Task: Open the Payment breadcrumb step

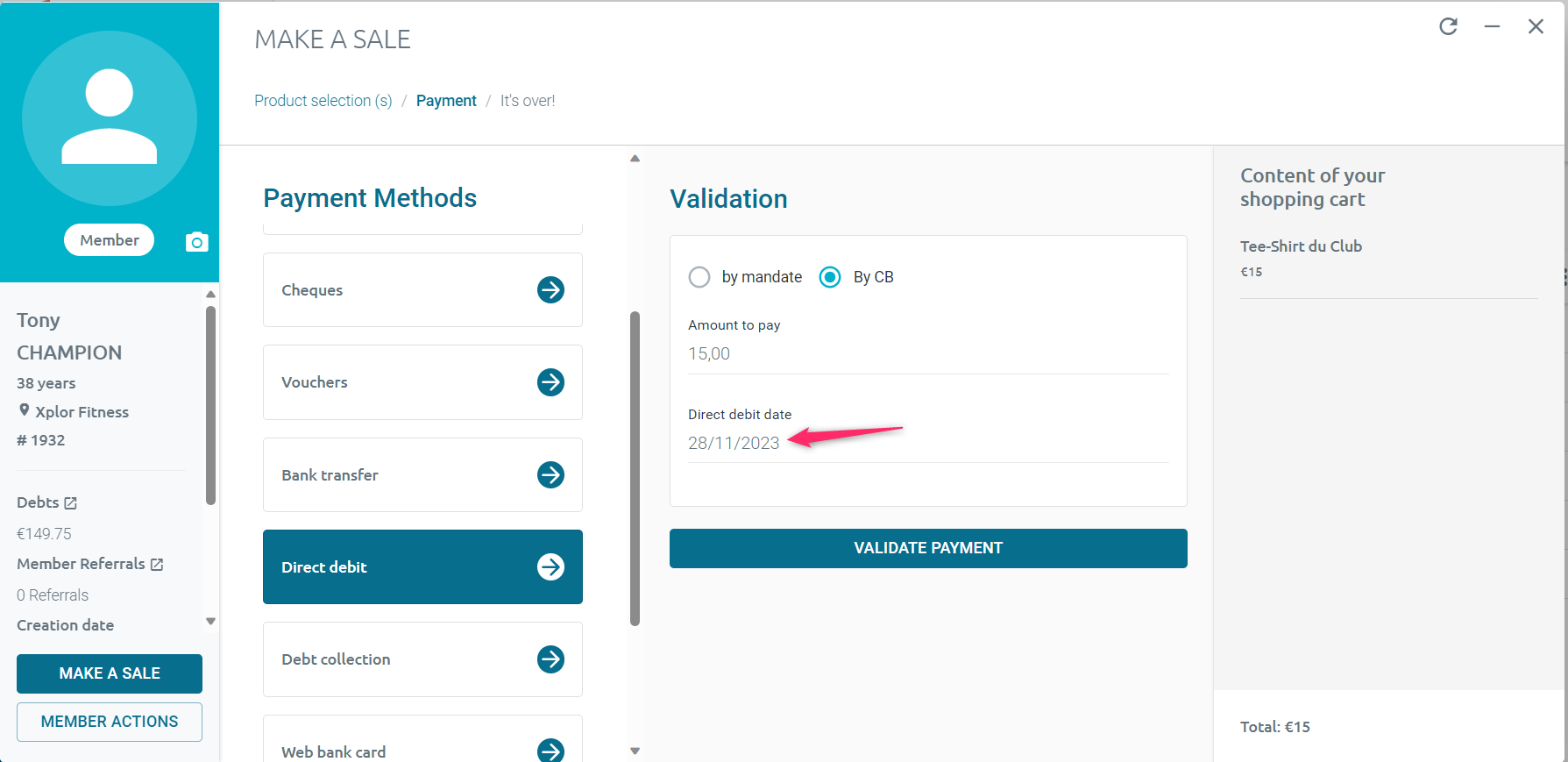Action: click(x=446, y=101)
